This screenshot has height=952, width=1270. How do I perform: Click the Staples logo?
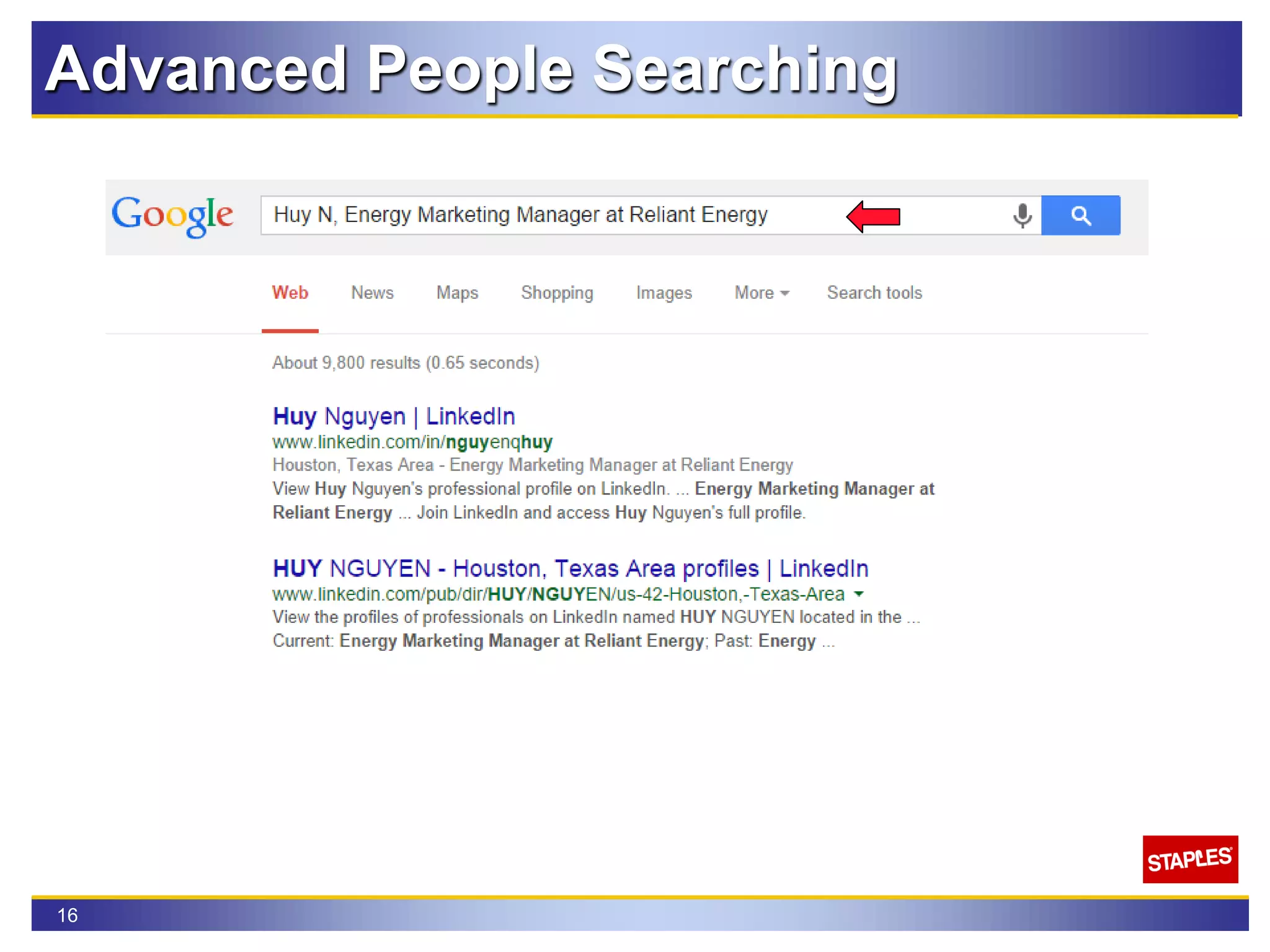1190,859
